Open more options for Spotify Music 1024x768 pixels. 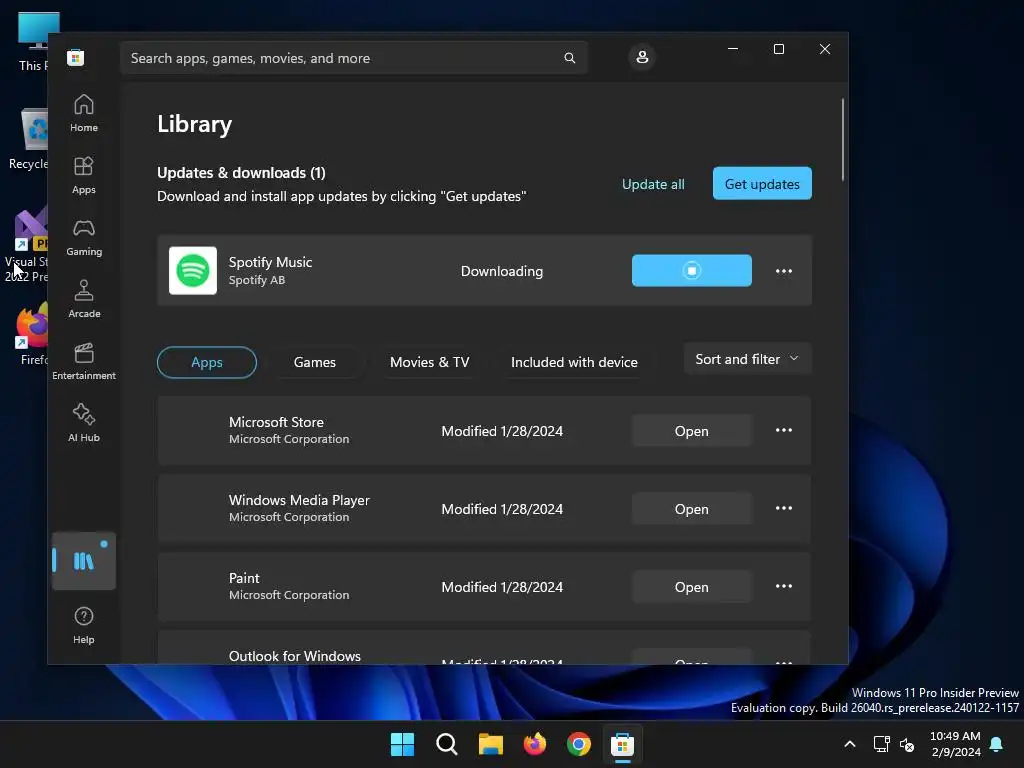point(784,271)
